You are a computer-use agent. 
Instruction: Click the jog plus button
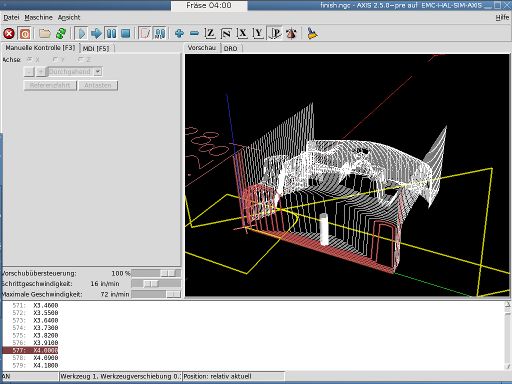[40, 72]
